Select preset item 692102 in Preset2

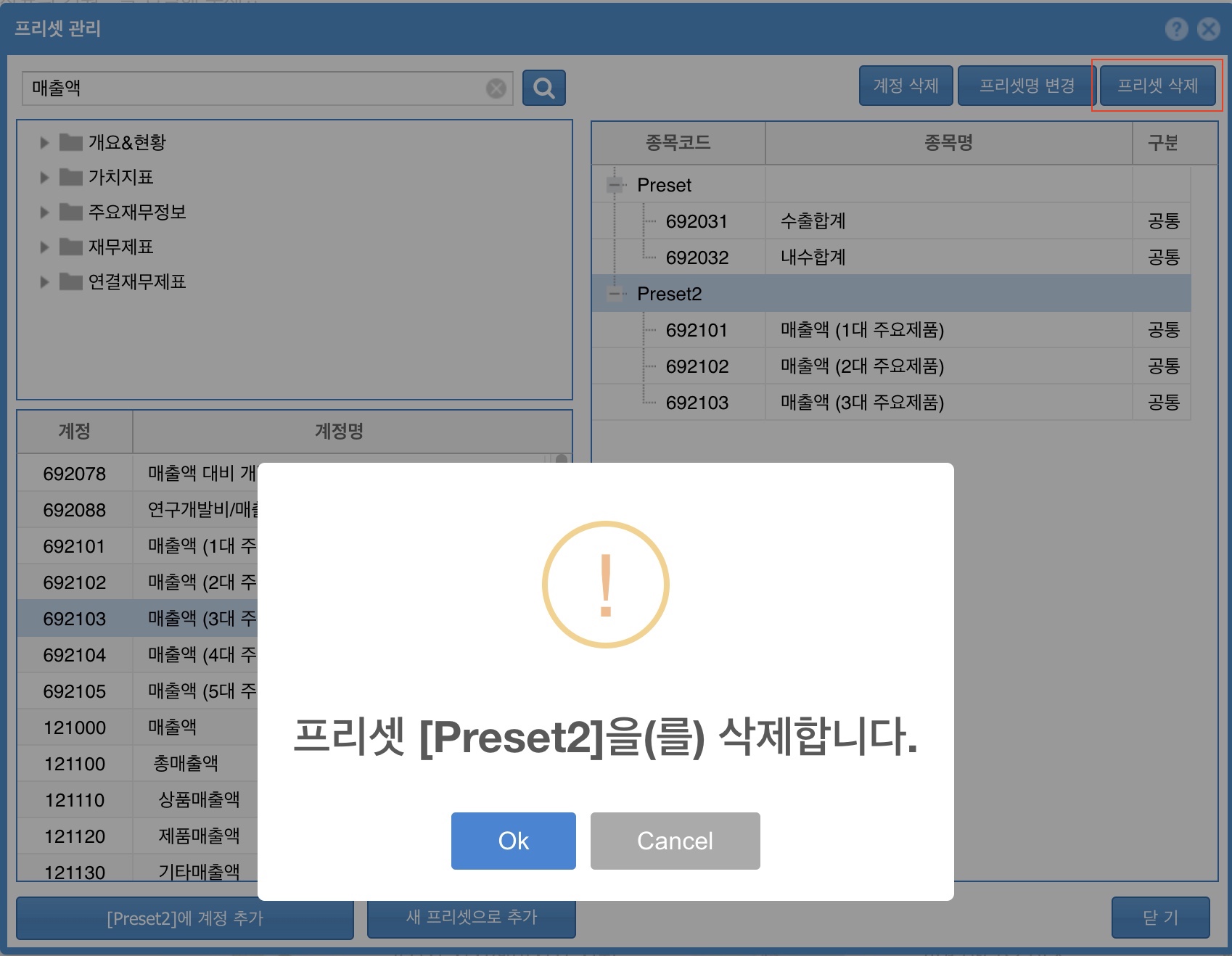pos(891,366)
